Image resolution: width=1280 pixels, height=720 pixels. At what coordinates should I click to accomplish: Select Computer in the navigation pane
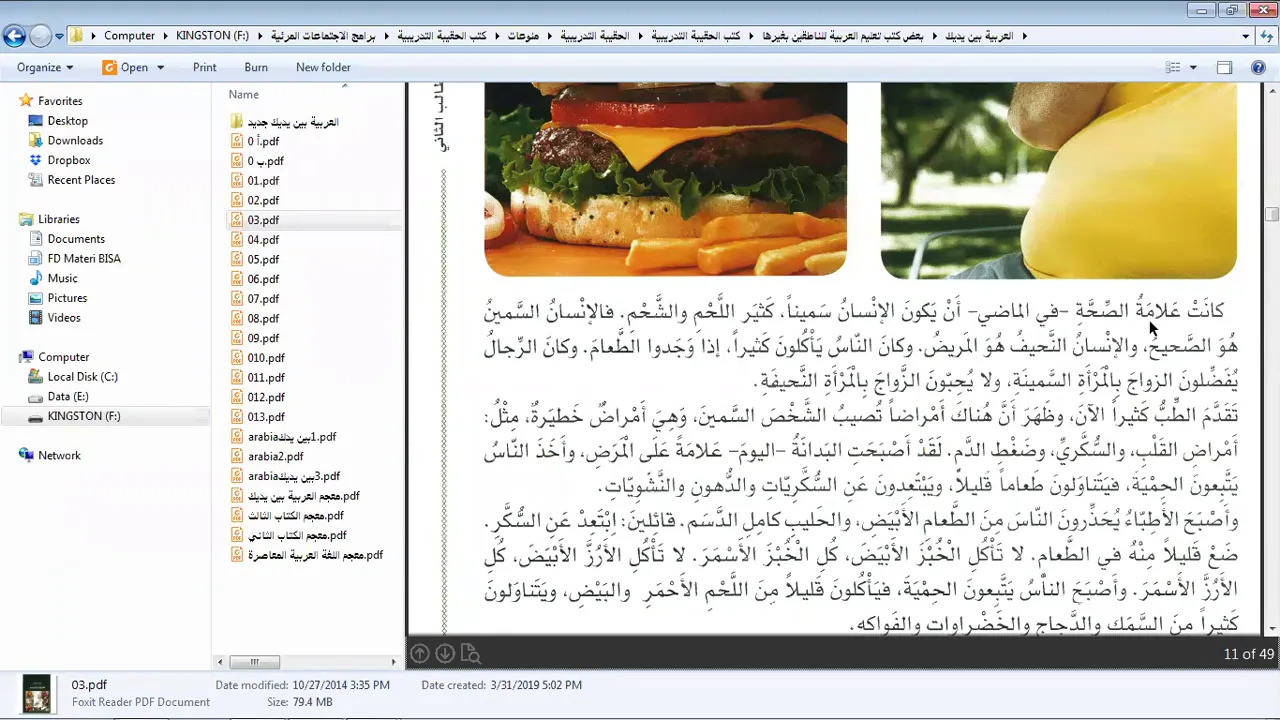coord(63,357)
